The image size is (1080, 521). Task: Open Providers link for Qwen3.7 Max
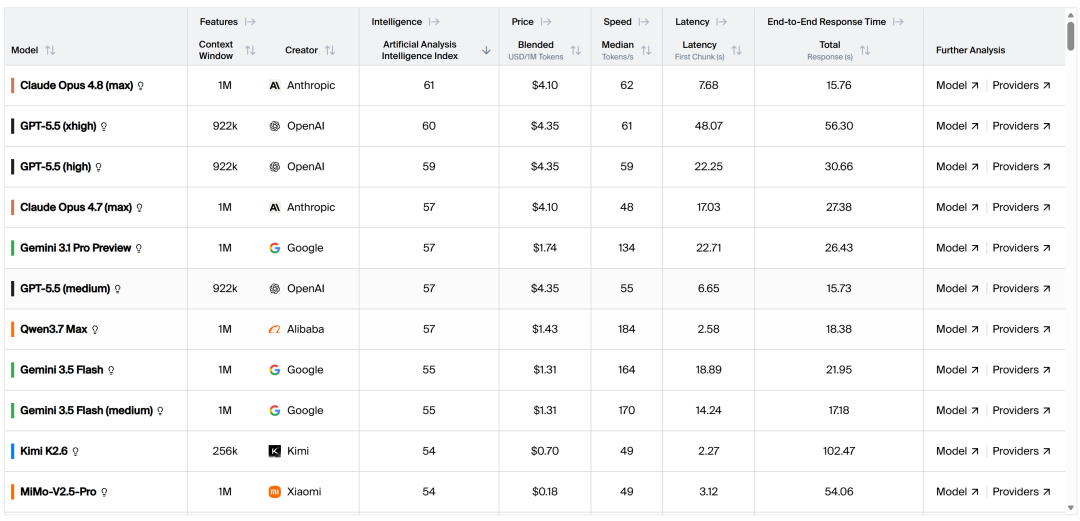(x=1021, y=329)
